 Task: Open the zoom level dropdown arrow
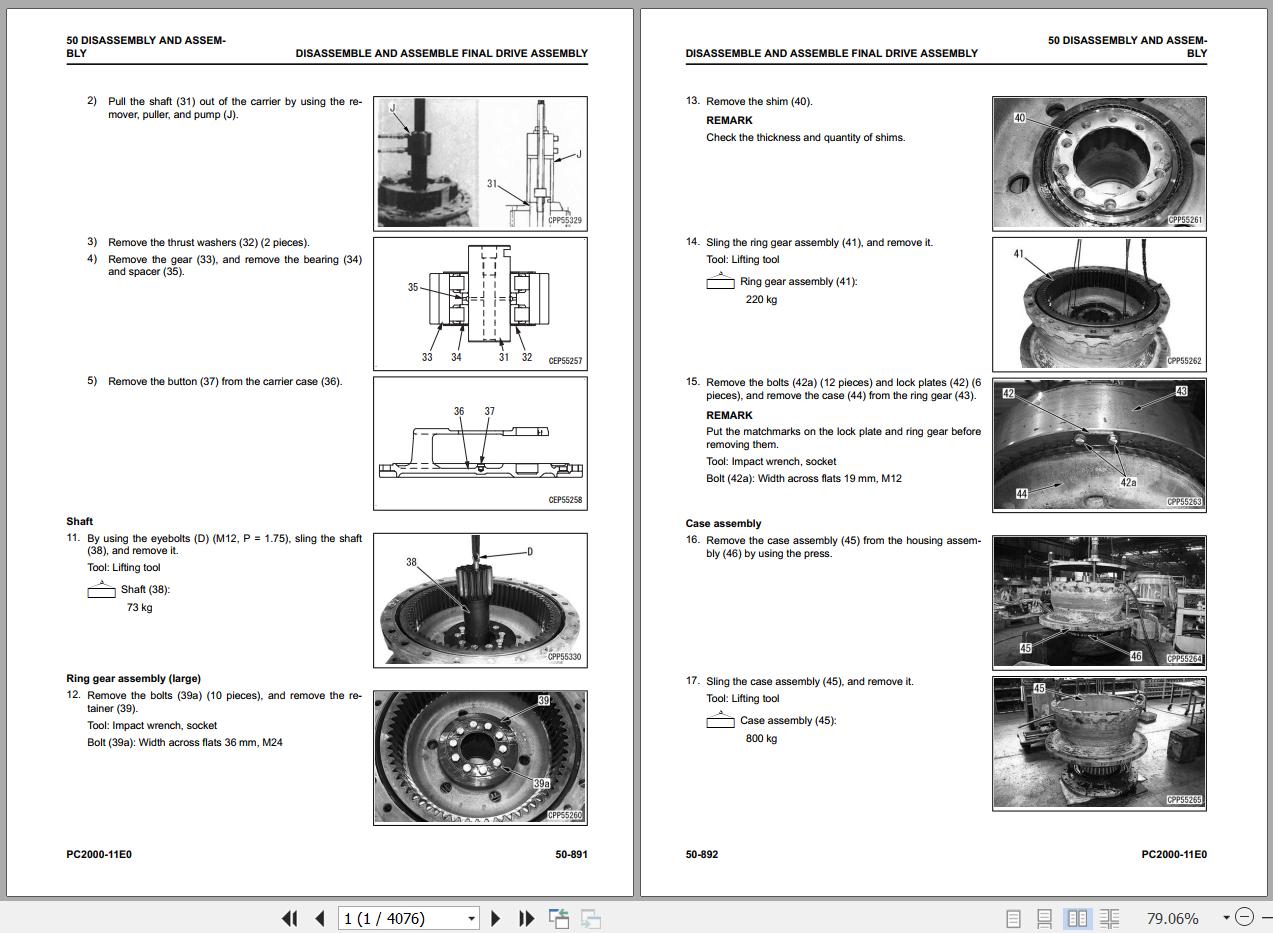pyautogui.click(x=1226, y=918)
